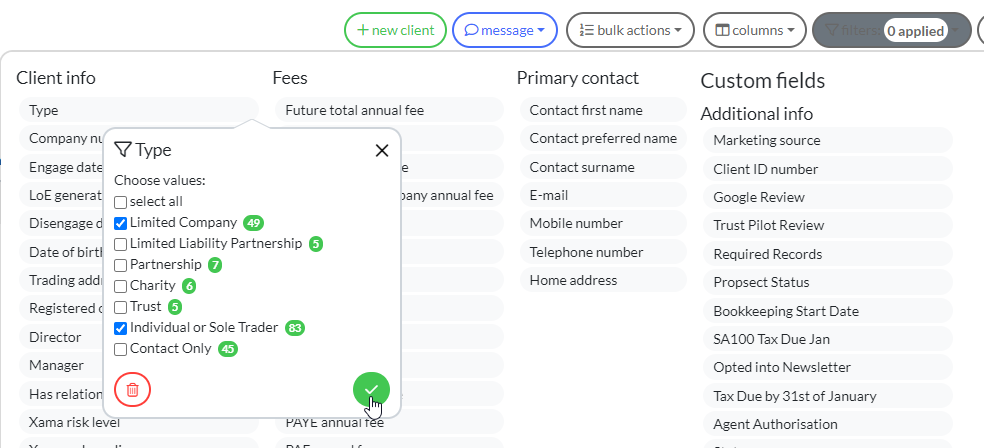Close the Type filter popup
984x448 pixels.
point(382,151)
